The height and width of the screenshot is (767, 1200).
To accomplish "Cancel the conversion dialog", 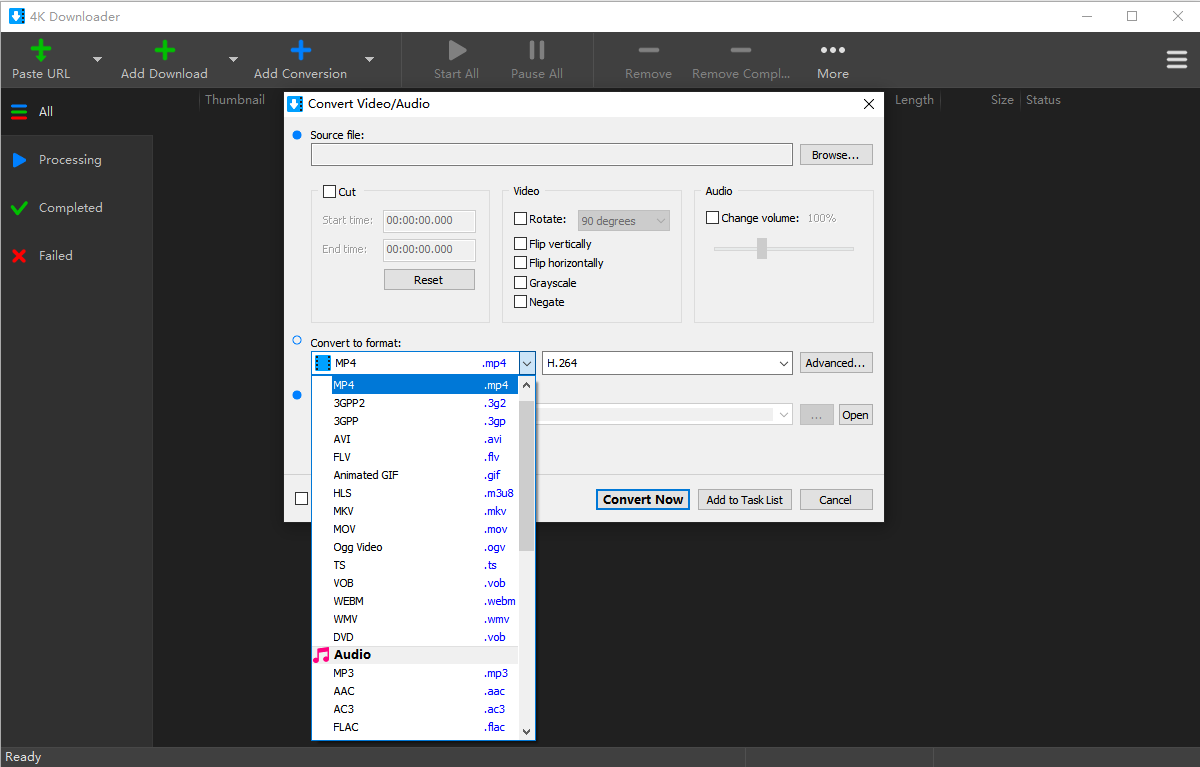I will tap(836, 499).
